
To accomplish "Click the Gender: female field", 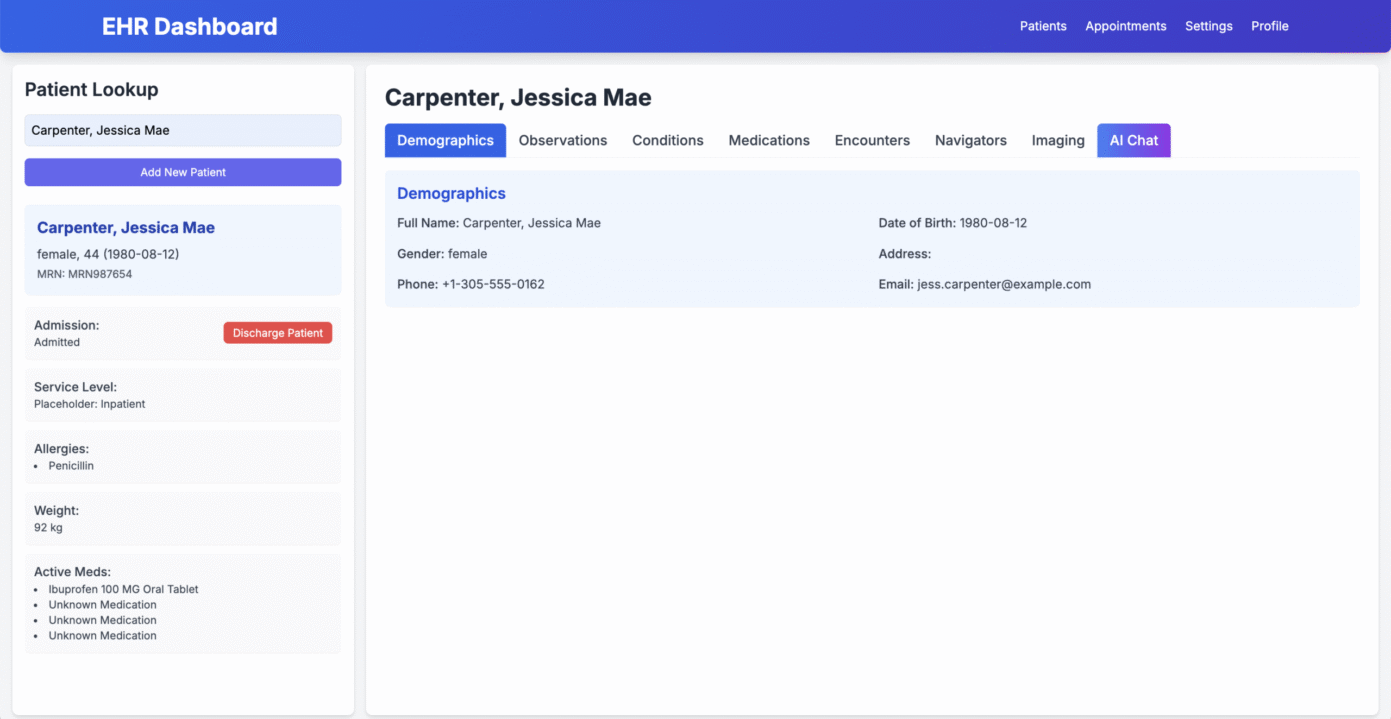I will tap(442, 254).
